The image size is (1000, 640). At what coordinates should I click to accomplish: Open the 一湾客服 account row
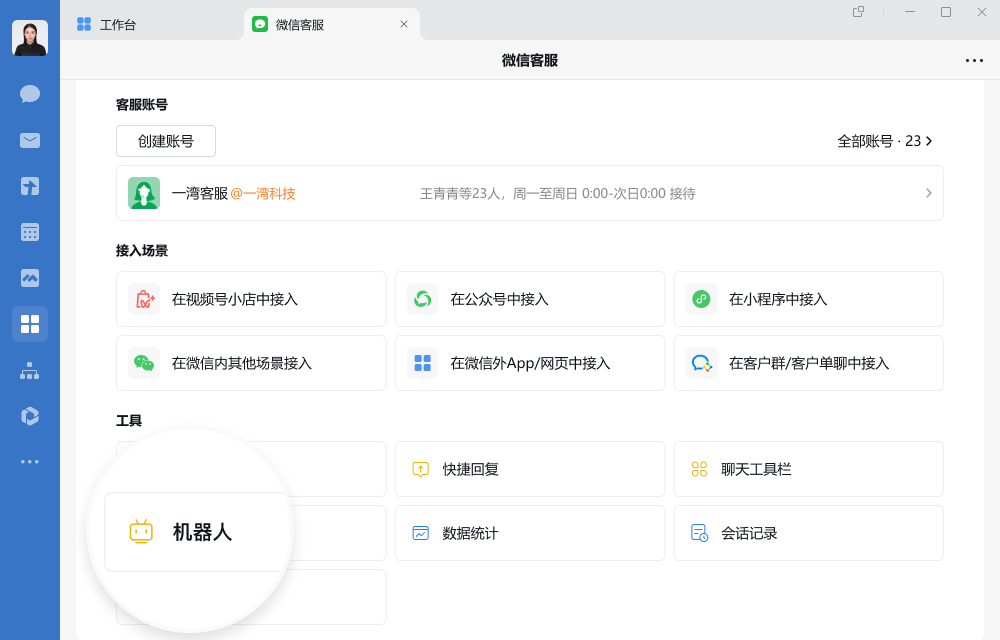pyautogui.click(x=529, y=193)
